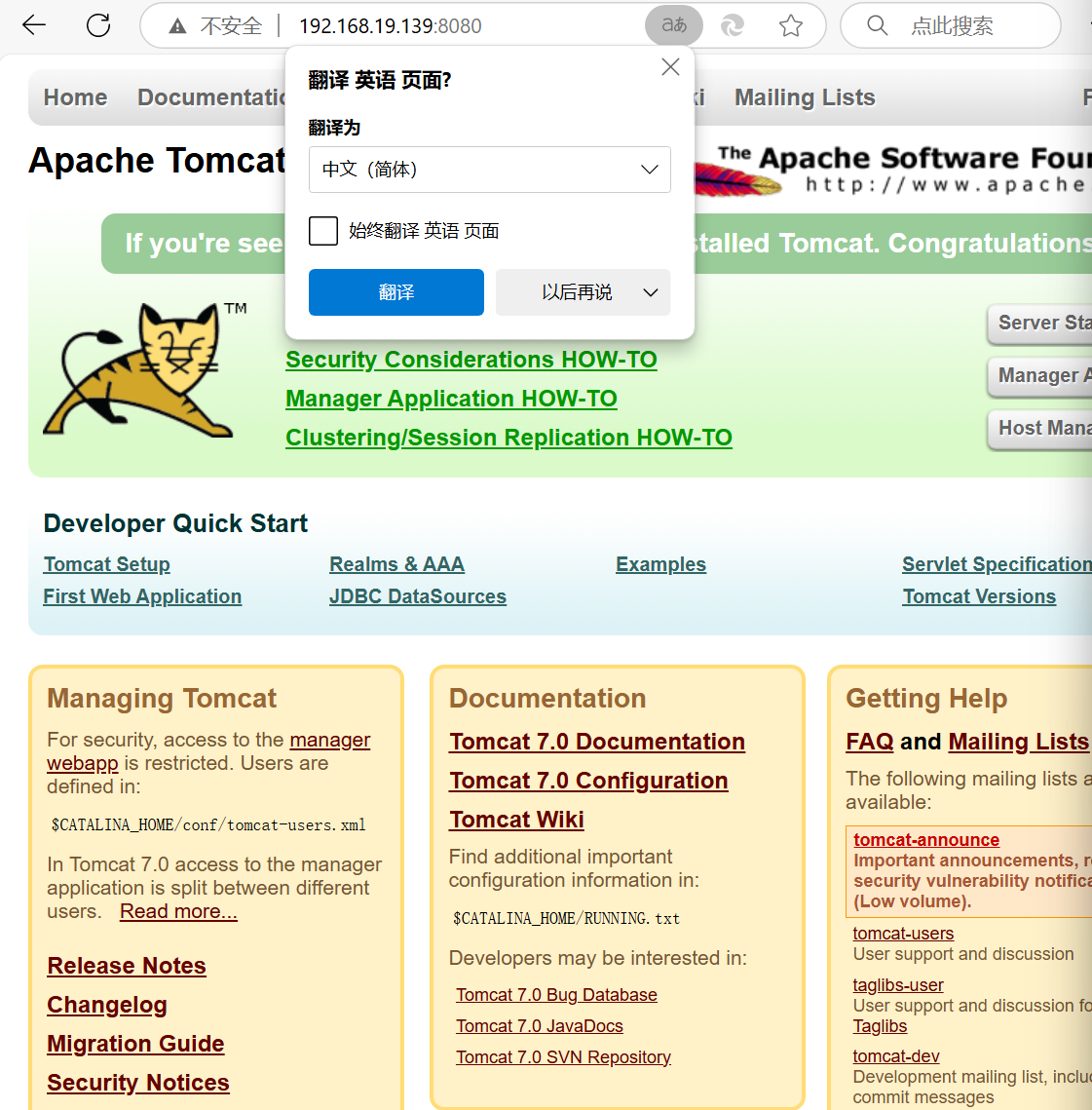Open the Tomcat Versions link
The image size is (1092, 1110).
point(979,596)
